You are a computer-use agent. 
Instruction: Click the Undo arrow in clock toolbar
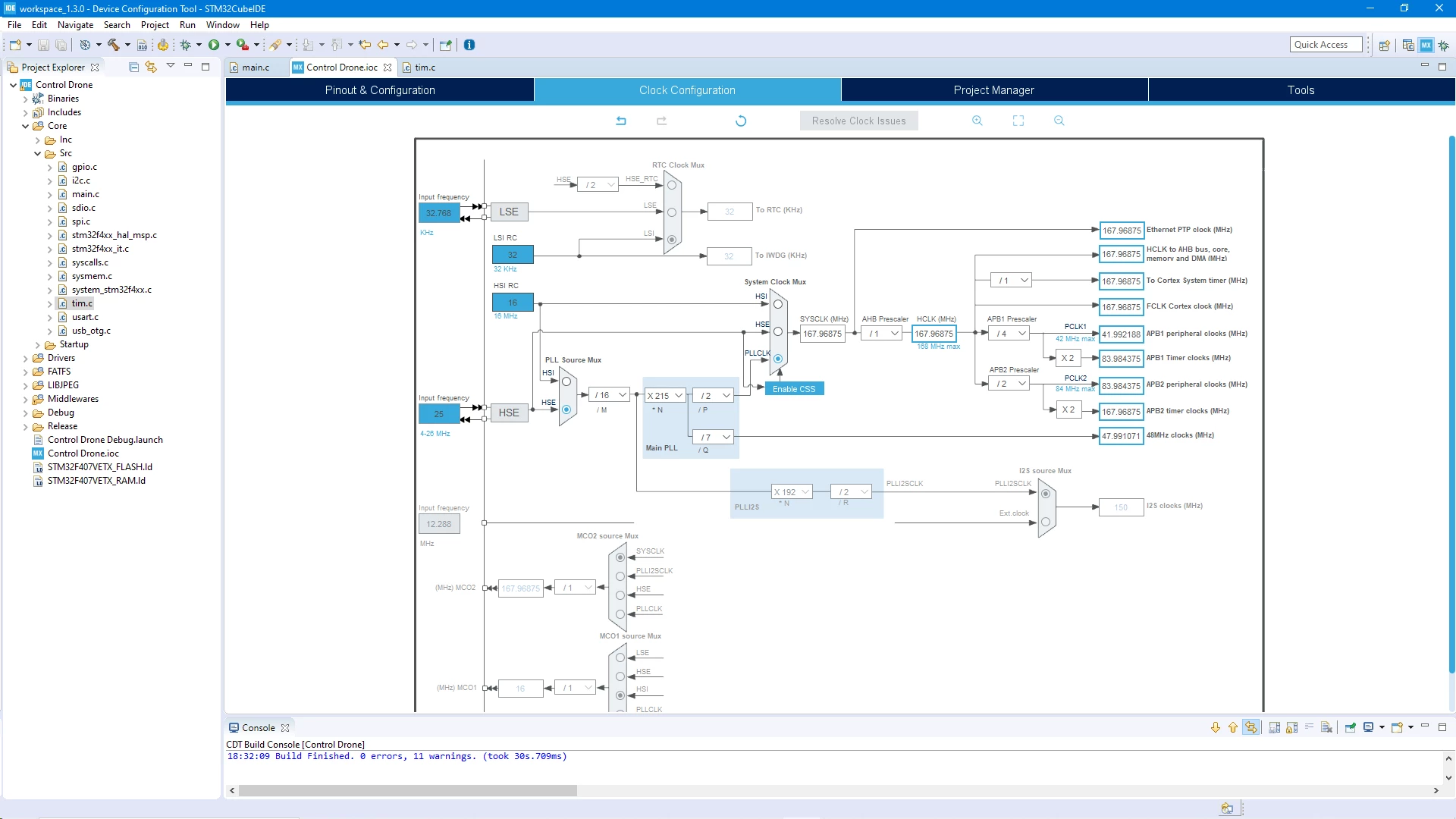point(621,121)
